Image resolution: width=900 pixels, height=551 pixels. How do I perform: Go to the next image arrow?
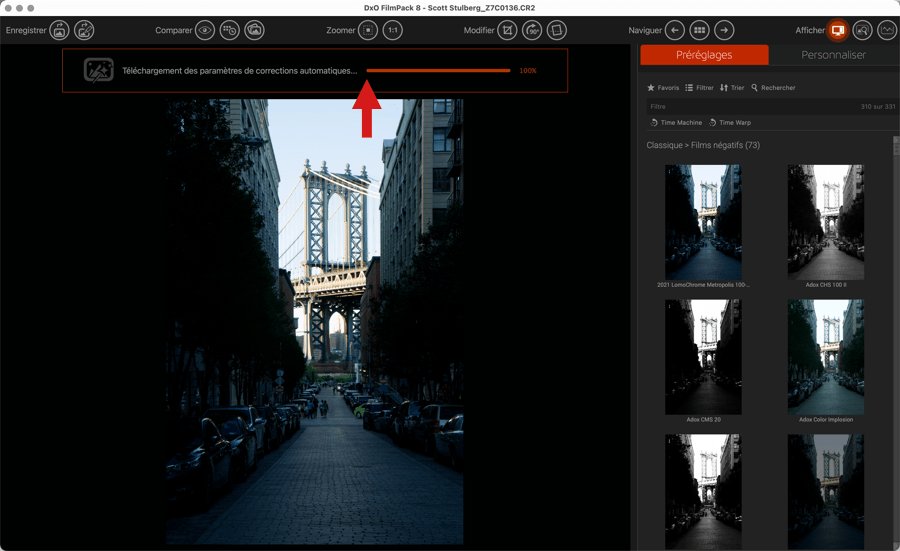(x=724, y=30)
